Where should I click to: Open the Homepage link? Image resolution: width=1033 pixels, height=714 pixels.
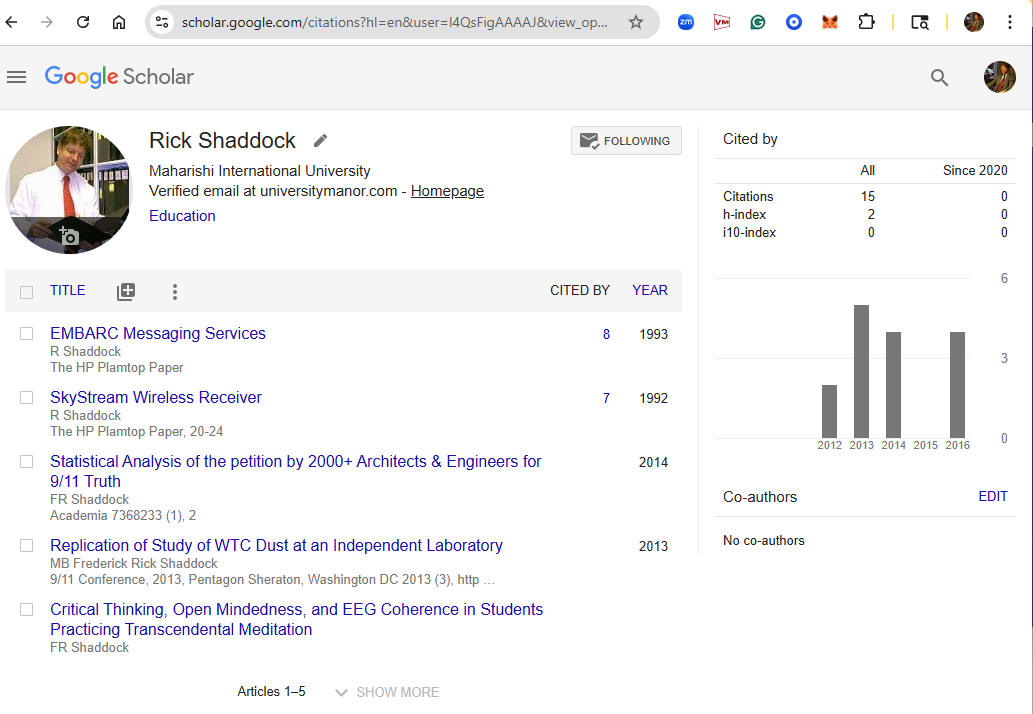[447, 191]
